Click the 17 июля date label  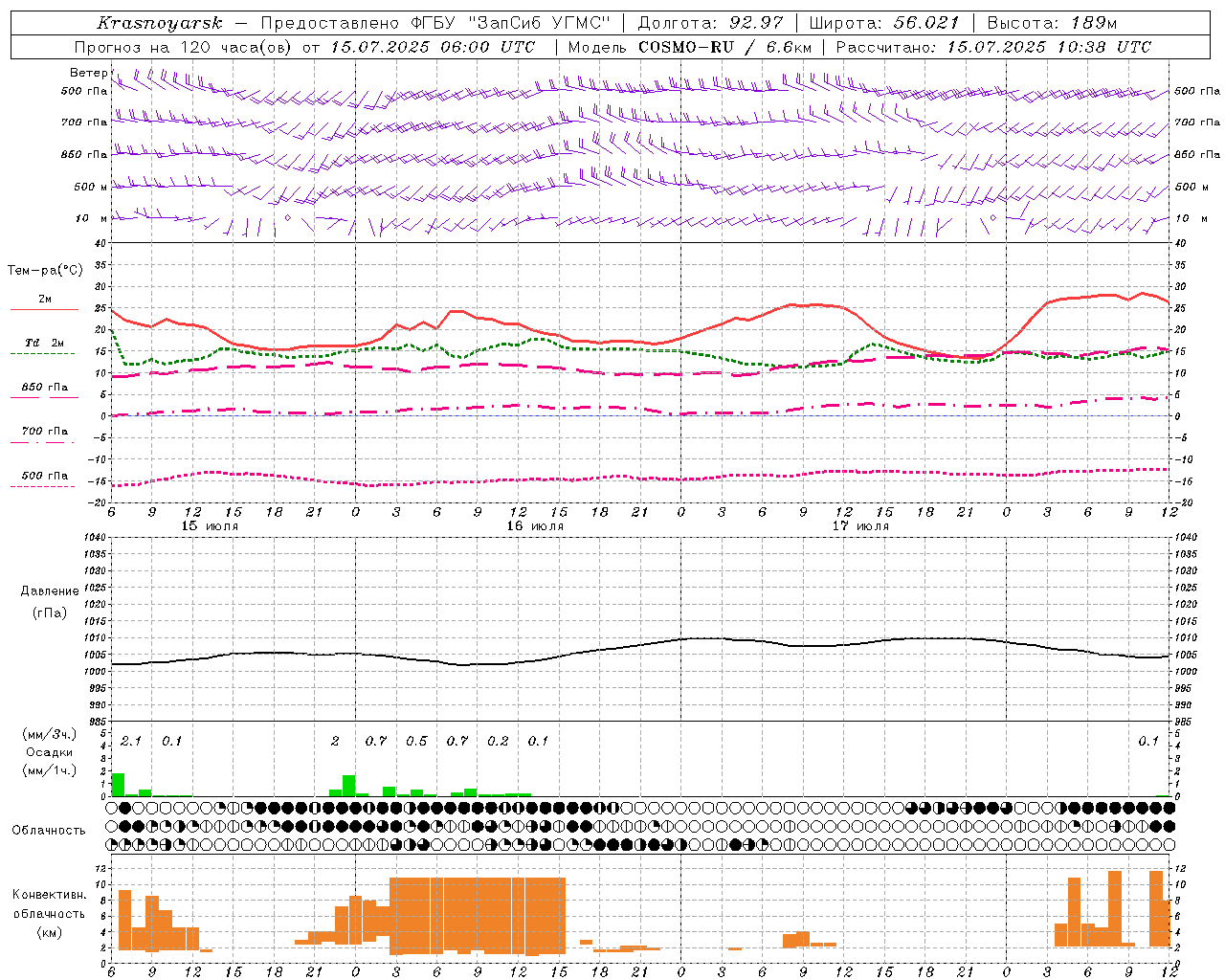(x=860, y=526)
